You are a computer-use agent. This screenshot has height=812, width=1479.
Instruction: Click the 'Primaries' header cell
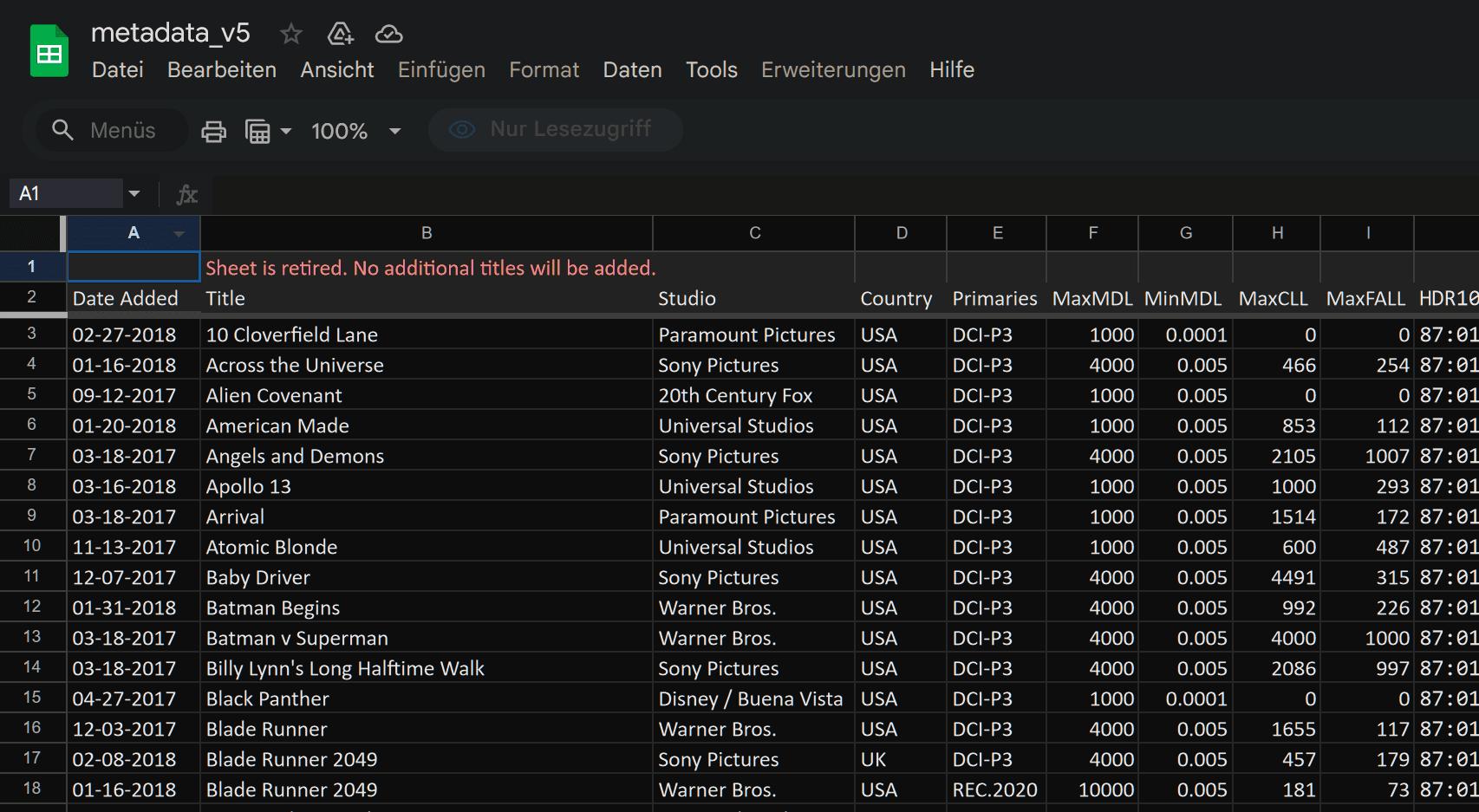click(996, 298)
